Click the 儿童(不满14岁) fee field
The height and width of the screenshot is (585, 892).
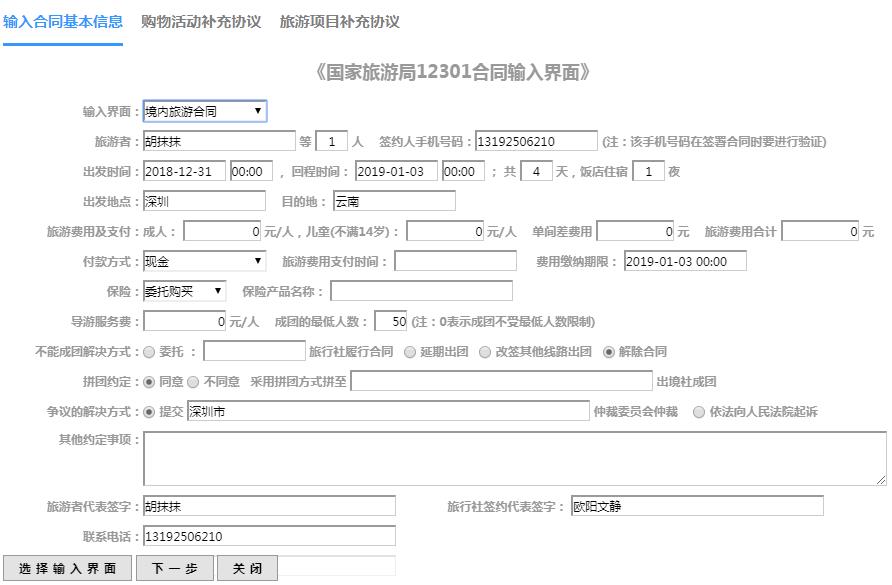click(x=445, y=231)
